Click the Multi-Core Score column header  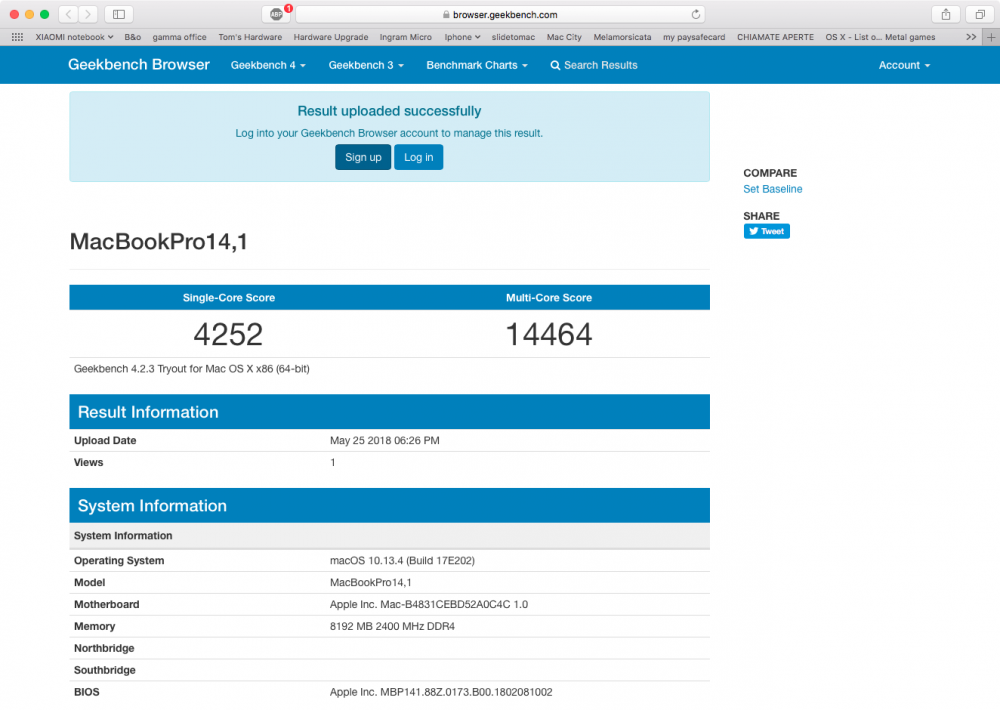pos(549,297)
